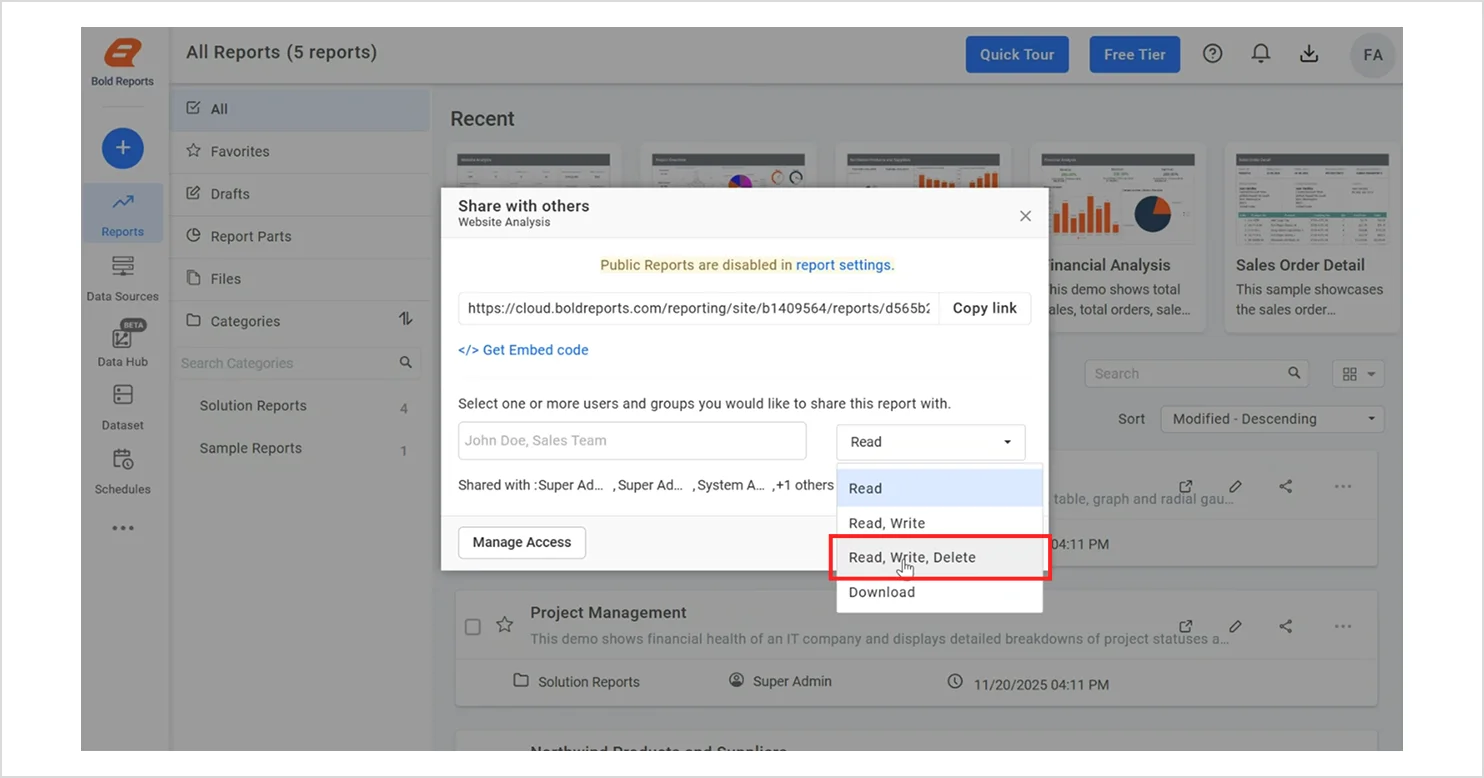Choose Read, Write, Delete permission option

tap(939, 557)
